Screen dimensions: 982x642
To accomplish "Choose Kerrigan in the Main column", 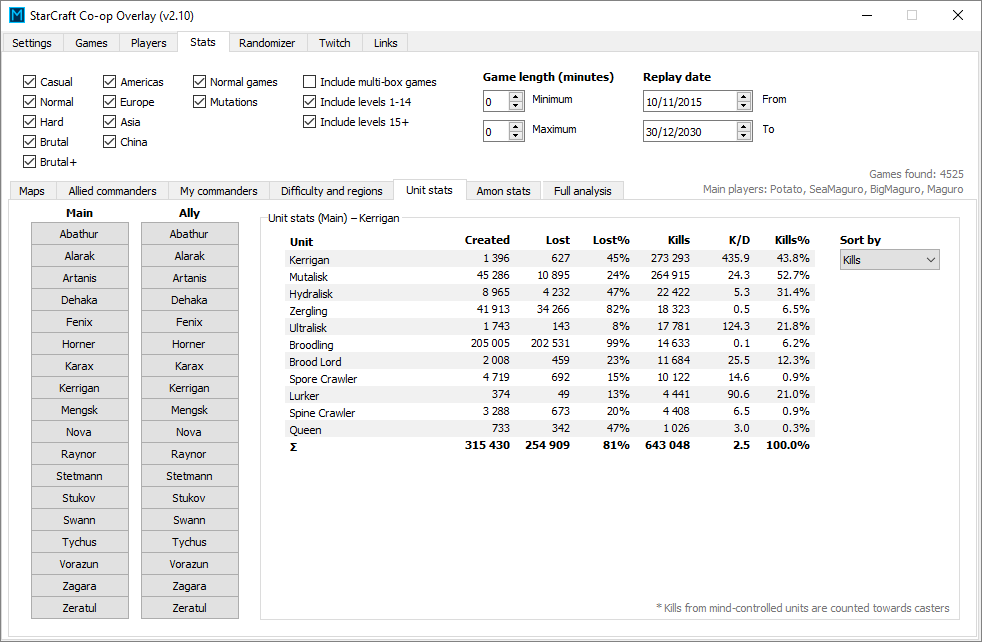I will point(80,388).
